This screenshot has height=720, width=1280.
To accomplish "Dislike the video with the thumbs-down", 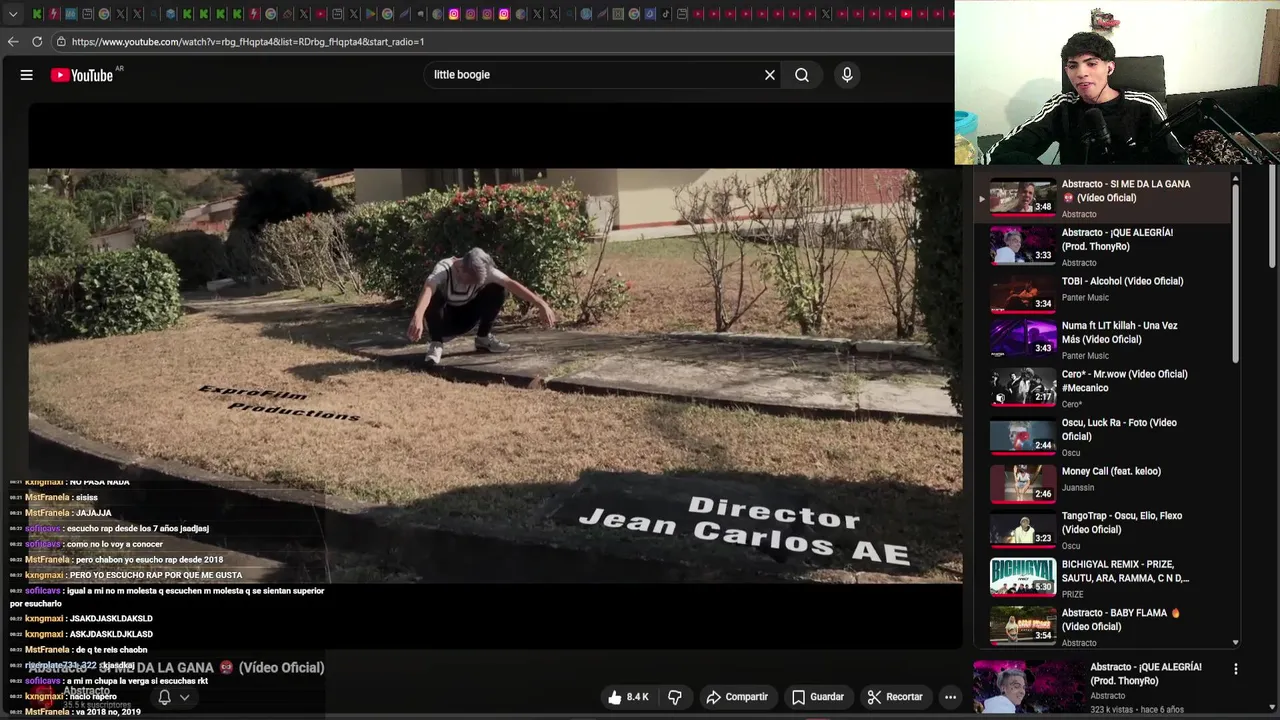I will tap(675, 697).
